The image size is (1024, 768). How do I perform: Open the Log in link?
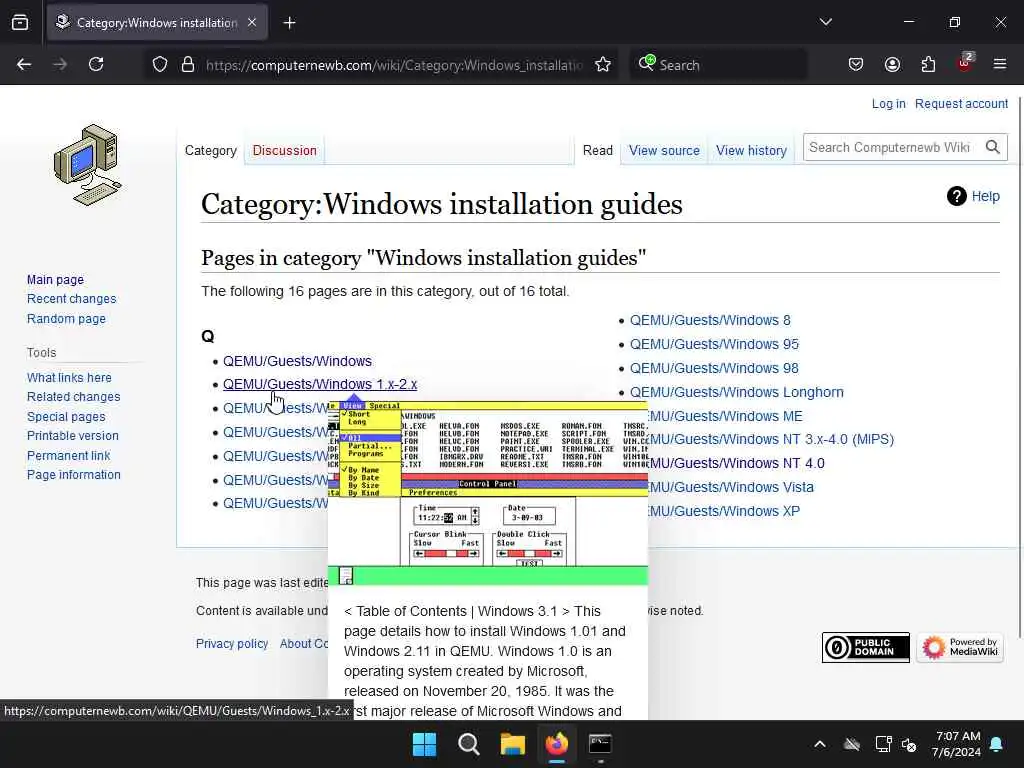click(888, 104)
